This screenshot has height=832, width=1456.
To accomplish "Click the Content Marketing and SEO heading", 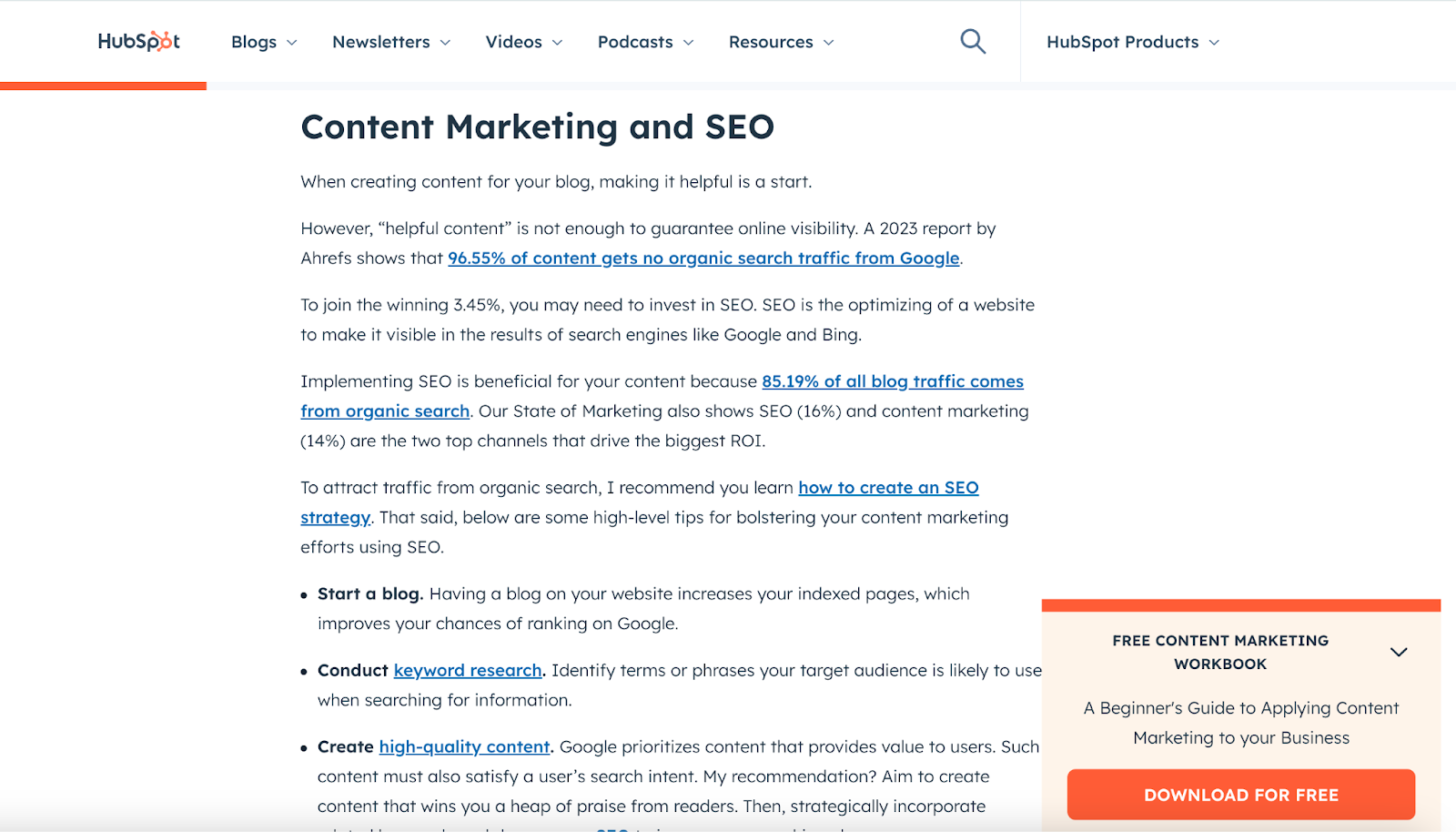I will 537,127.
